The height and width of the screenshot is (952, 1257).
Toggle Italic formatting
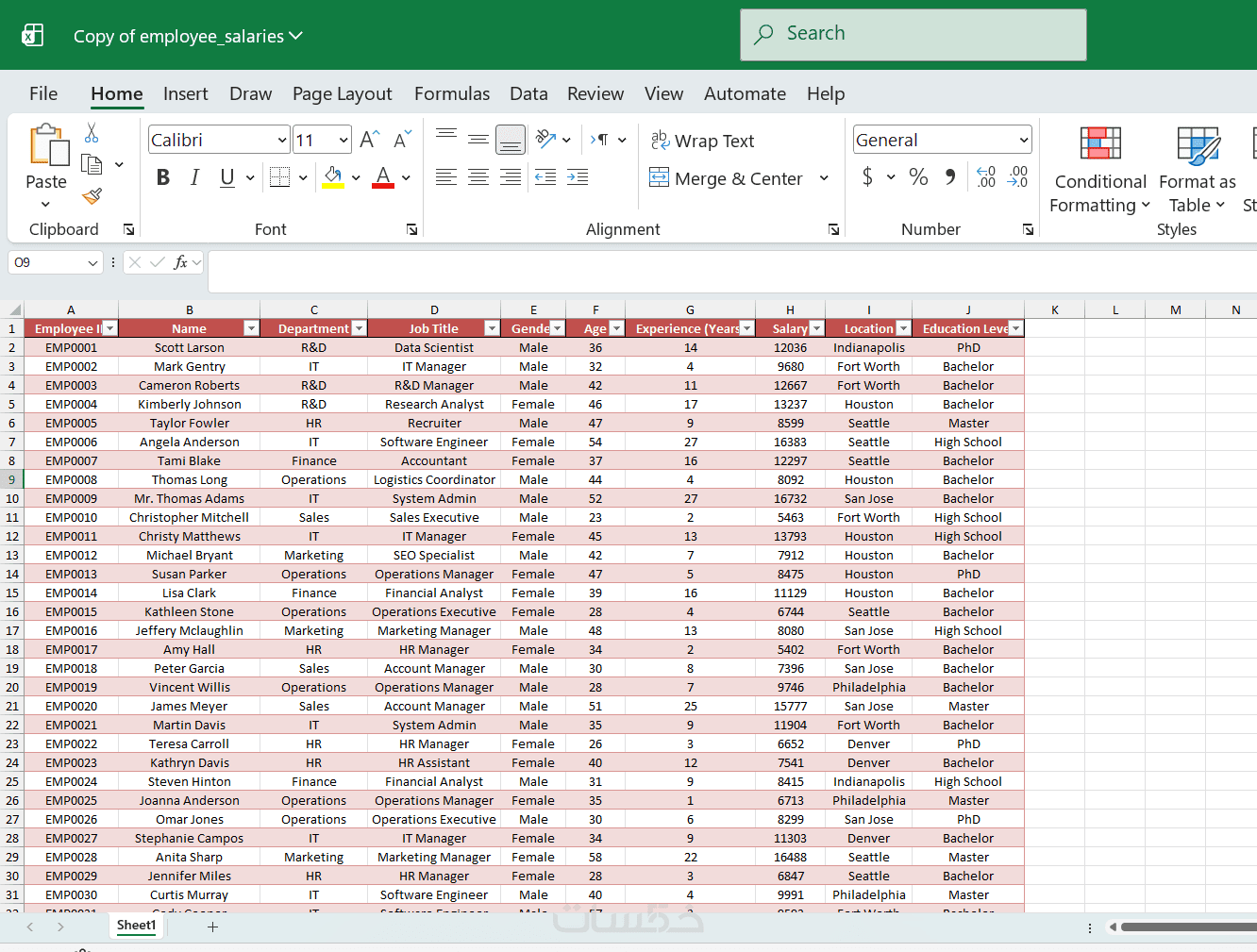coord(195,177)
